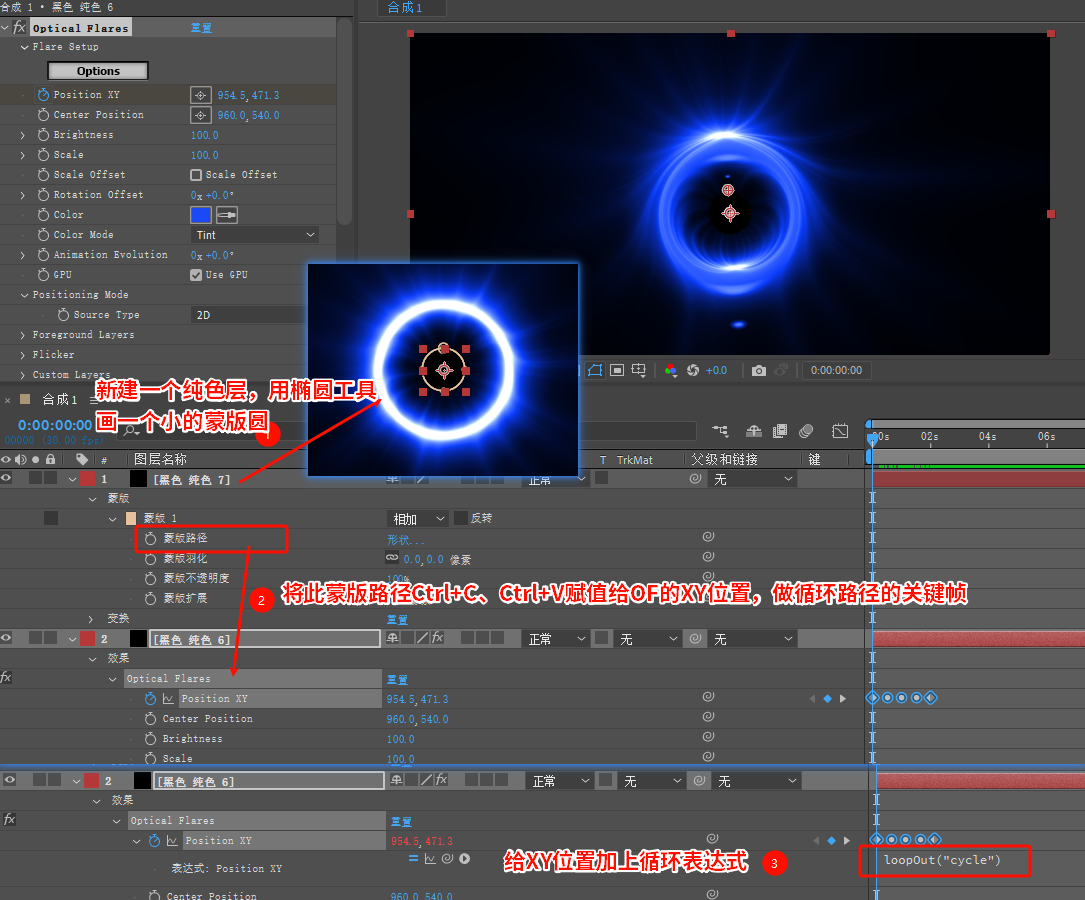The width and height of the screenshot is (1085, 900).
Task: Hide layer 1 黑色 纯色 7 eye toggle
Action: (7, 478)
